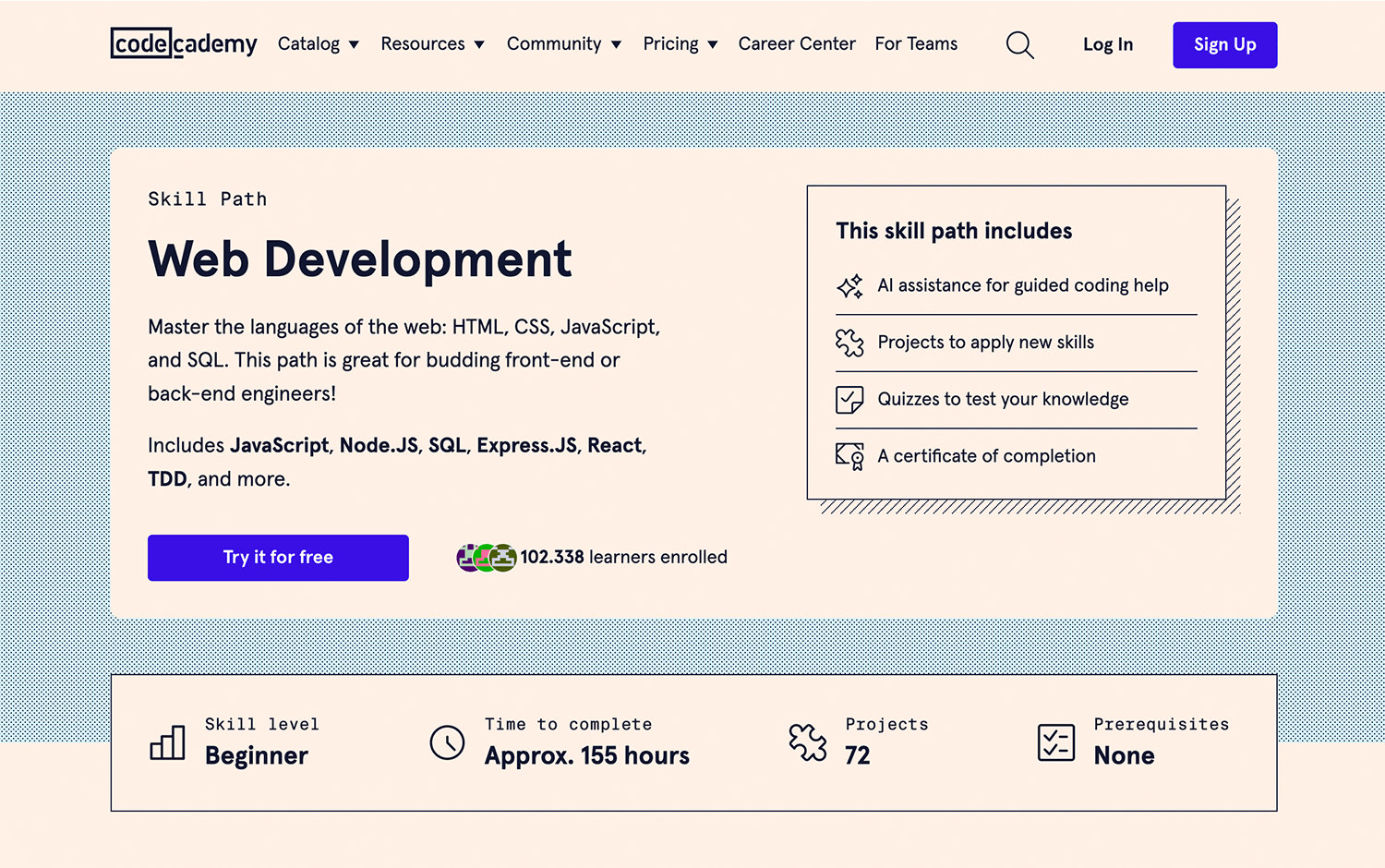Image resolution: width=1385 pixels, height=868 pixels.
Task: Click the puzzle icon above 72 projects
Action: pyautogui.click(x=808, y=742)
